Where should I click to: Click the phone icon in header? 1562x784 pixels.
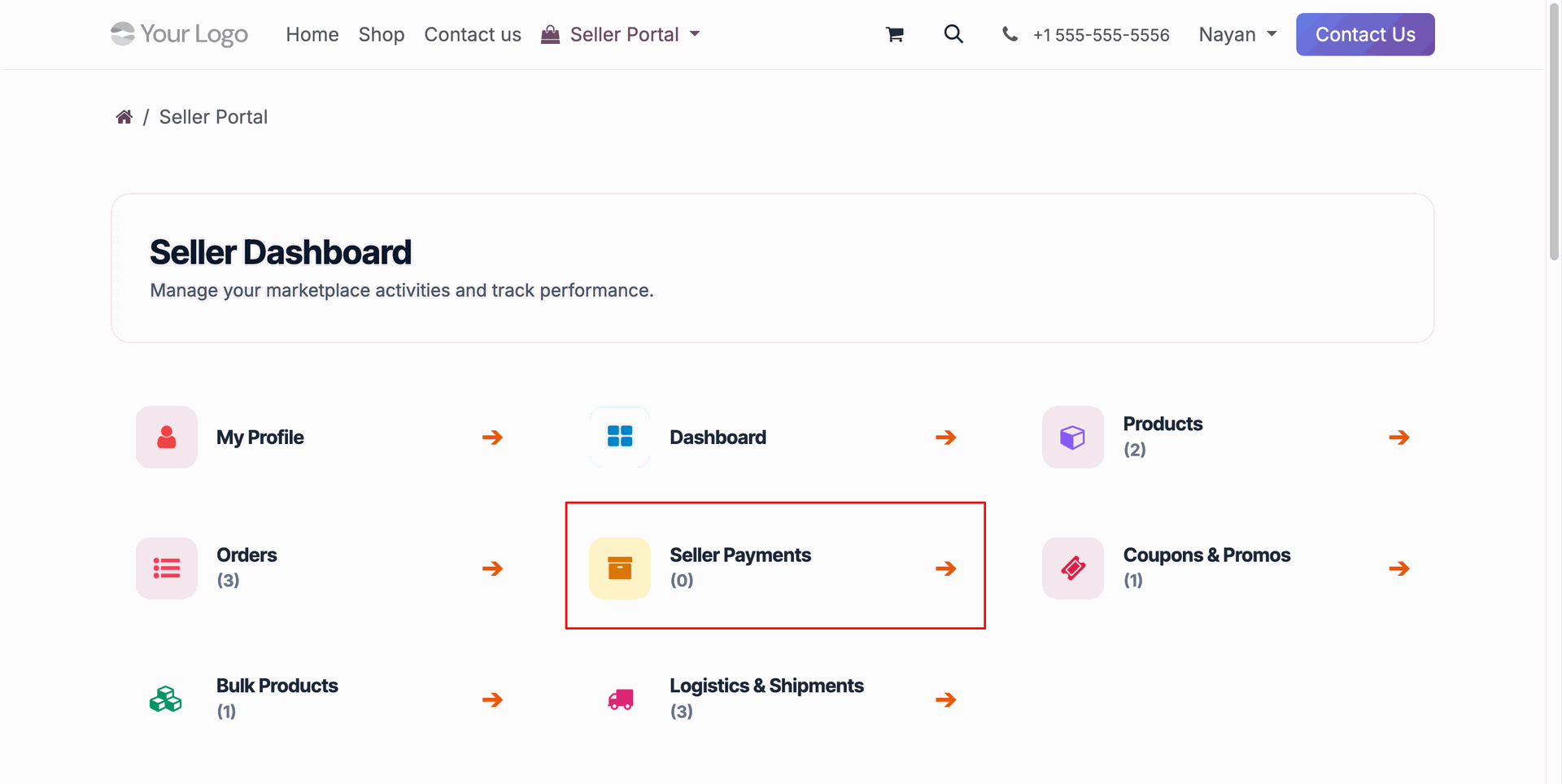tap(1010, 34)
